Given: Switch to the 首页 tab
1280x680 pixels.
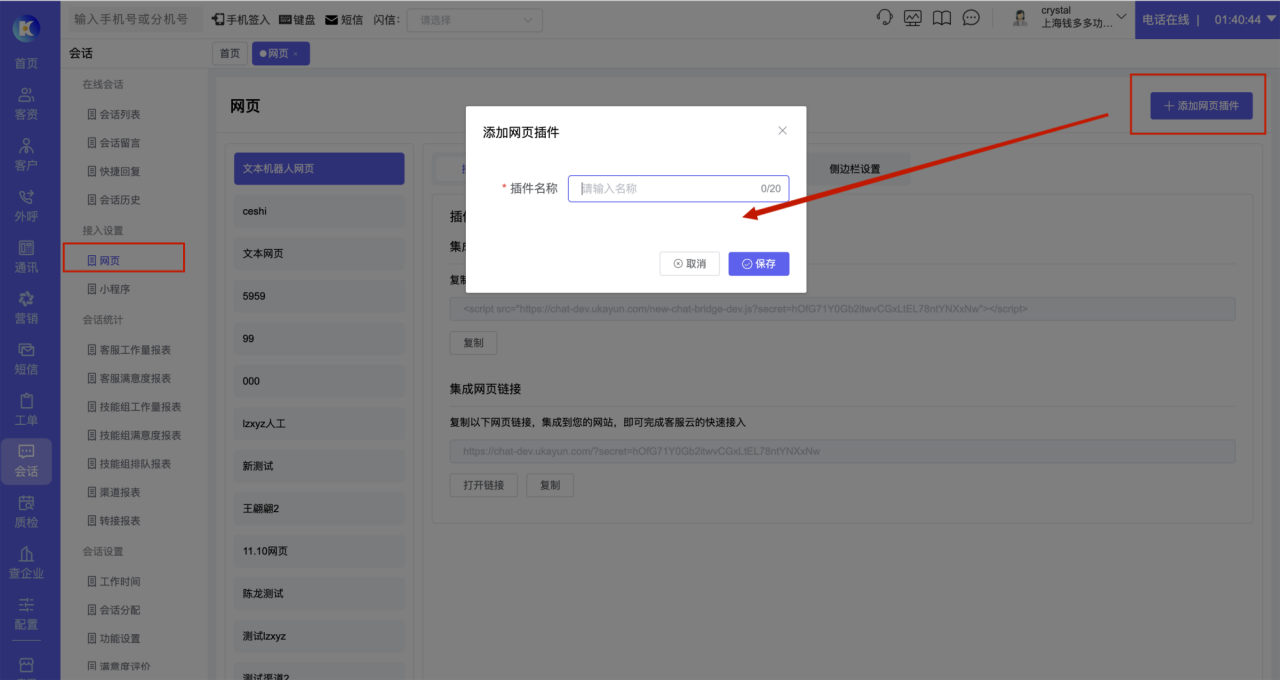Looking at the screenshot, I should pyautogui.click(x=230, y=54).
